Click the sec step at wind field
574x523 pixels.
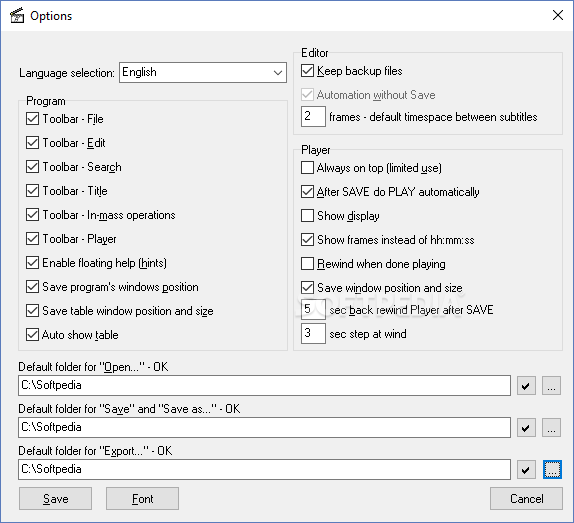[x=313, y=333]
